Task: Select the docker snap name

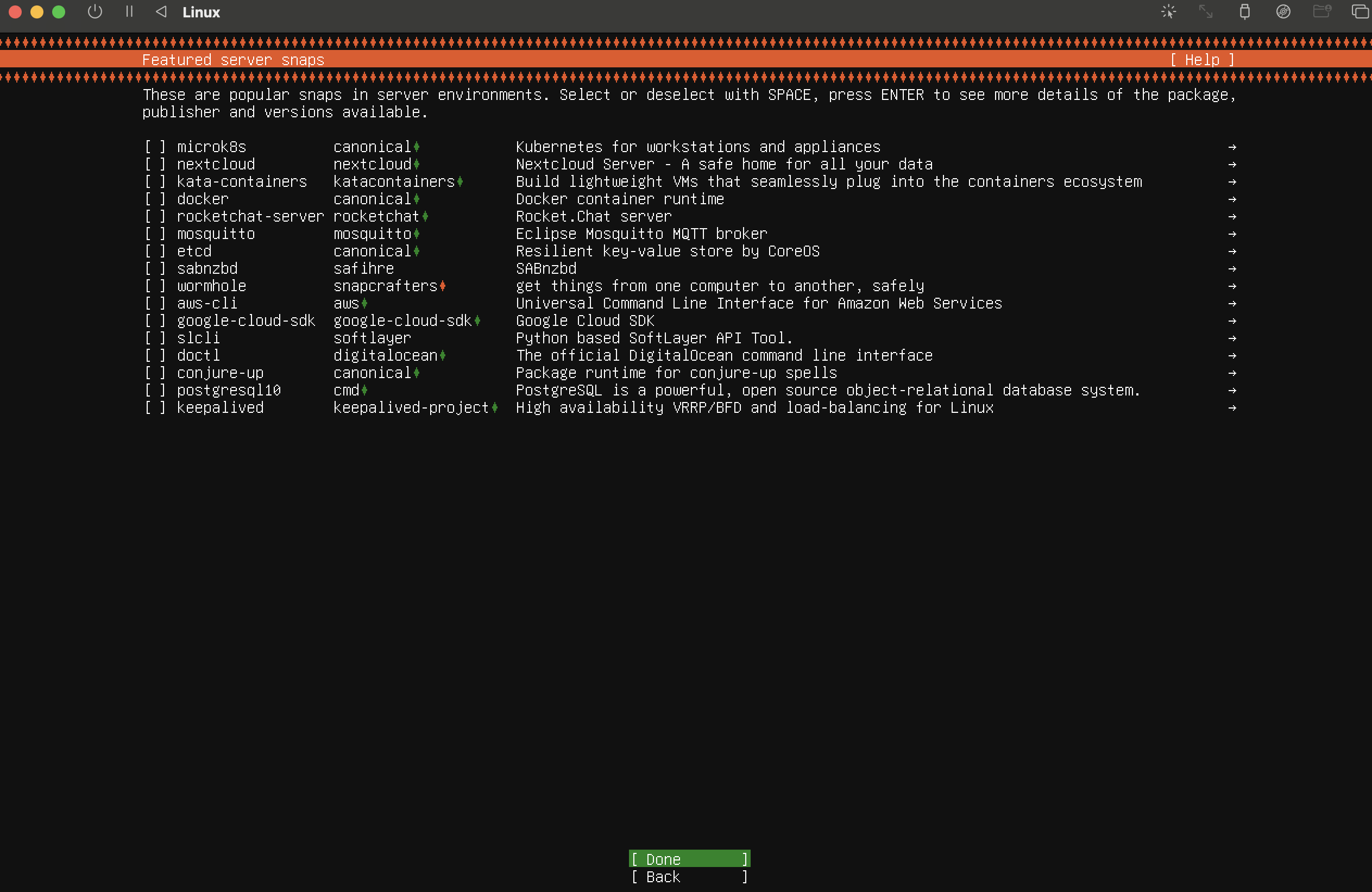Action: (x=203, y=199)
